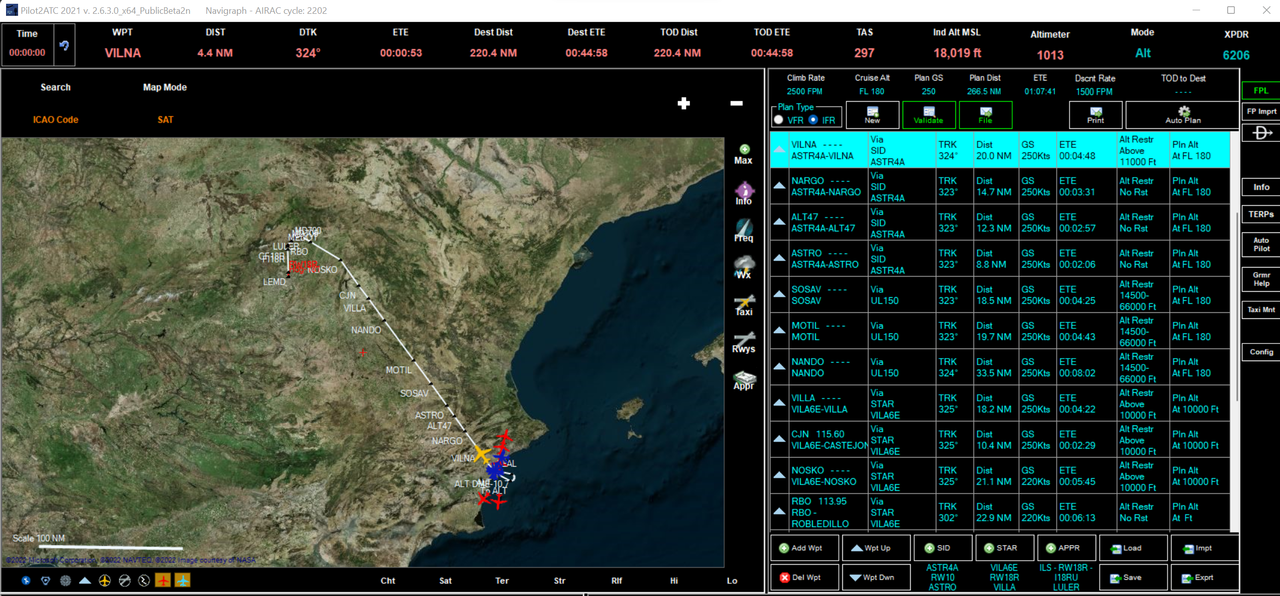Click the APPR button
The image size is (1280, 596).
(x=1066, y=548)
